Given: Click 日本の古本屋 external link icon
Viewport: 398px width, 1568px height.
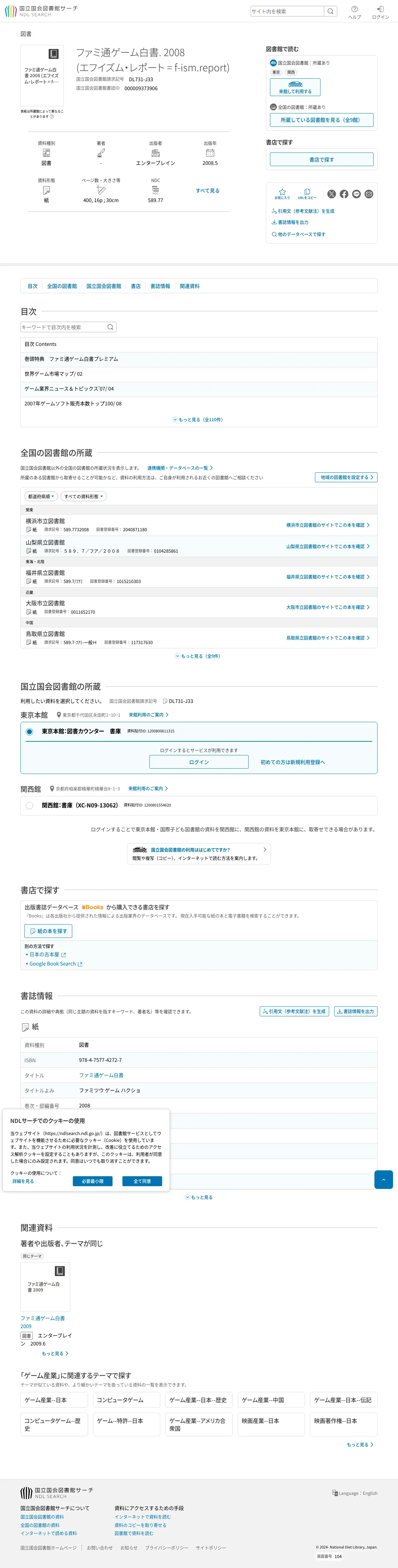Looking at the screenshot, I should (x=63, y=954).
